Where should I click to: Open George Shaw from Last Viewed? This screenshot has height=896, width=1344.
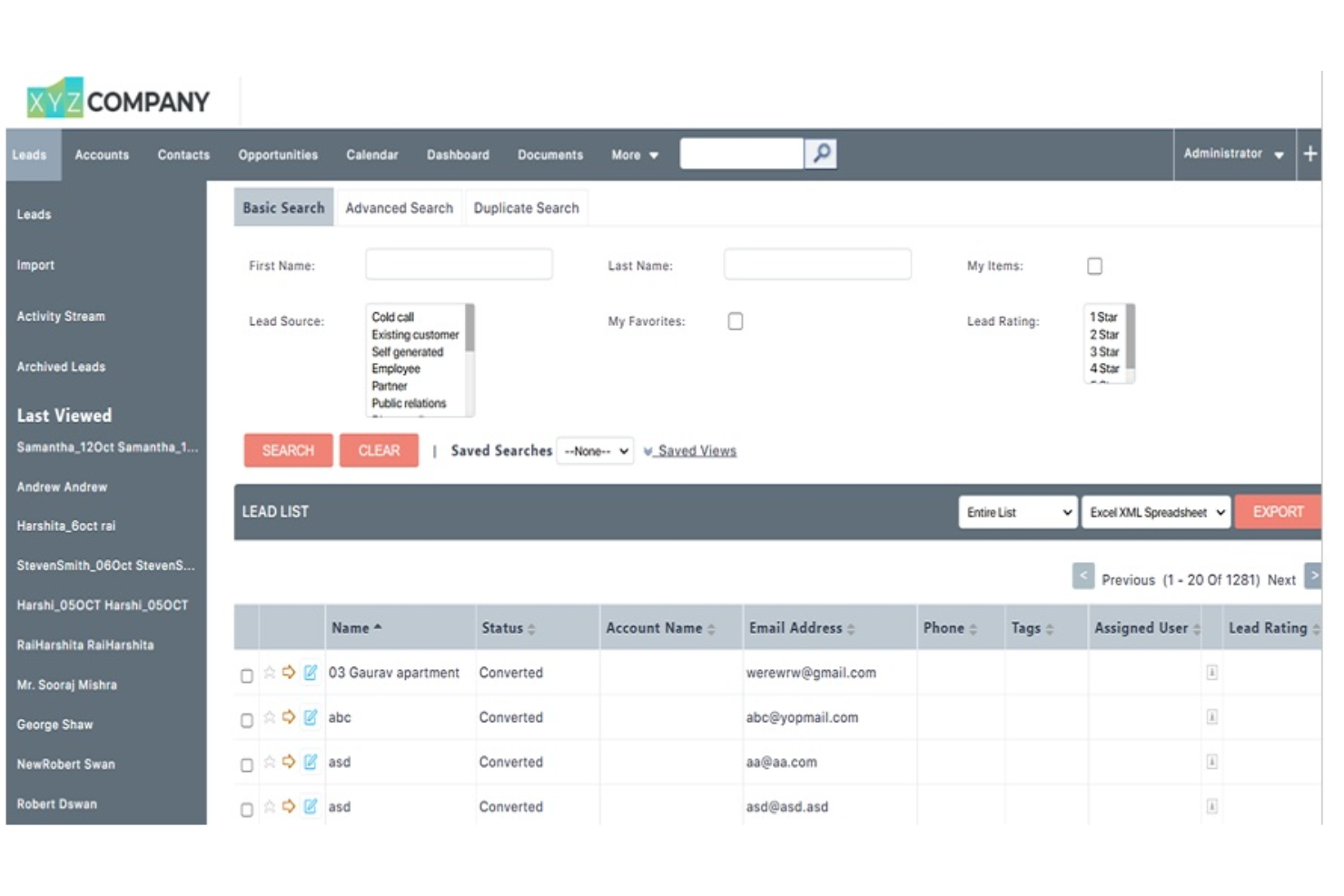(x=54, y=724)
